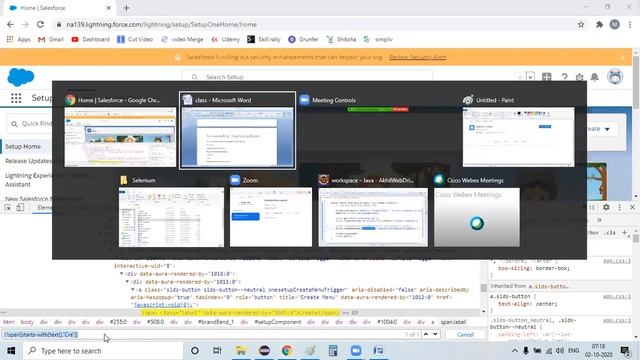Image resolution: width=640 pixels, height=360 pixels.
Task: Click the browser forward arrow
Action: (x=25, y=24)
